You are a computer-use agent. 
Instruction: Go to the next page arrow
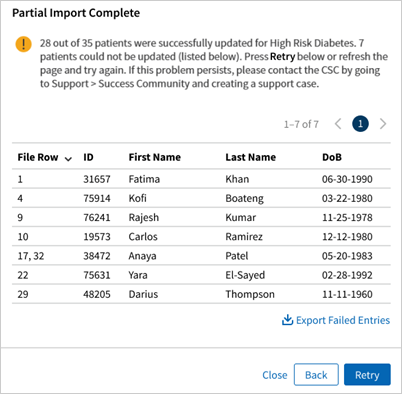(x=383, y=124)
